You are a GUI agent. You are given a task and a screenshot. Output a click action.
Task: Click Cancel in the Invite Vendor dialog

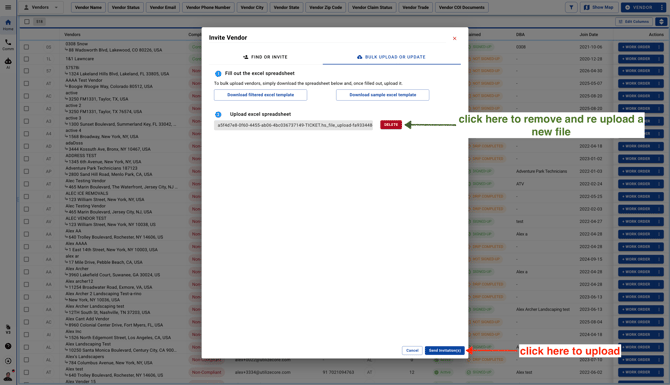pos(412,350)
